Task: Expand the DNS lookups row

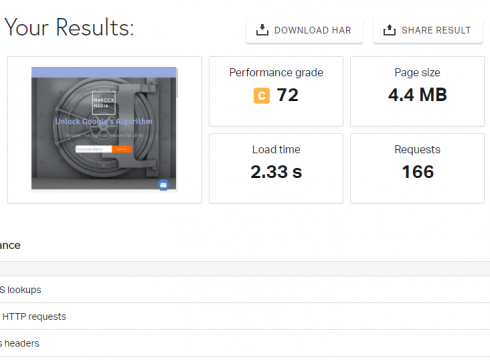Action: 245,290
